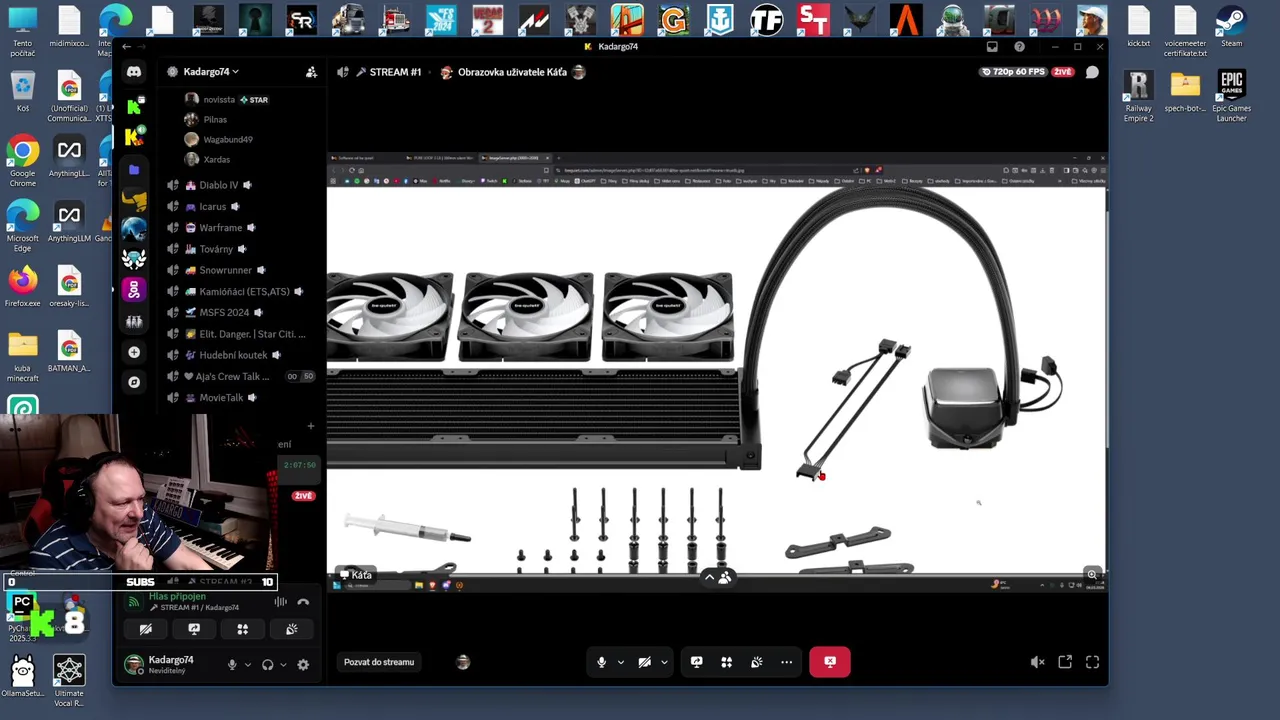Open soundboard icon in stream control bar
1280x720 pixels.
(x=757, y=662)
